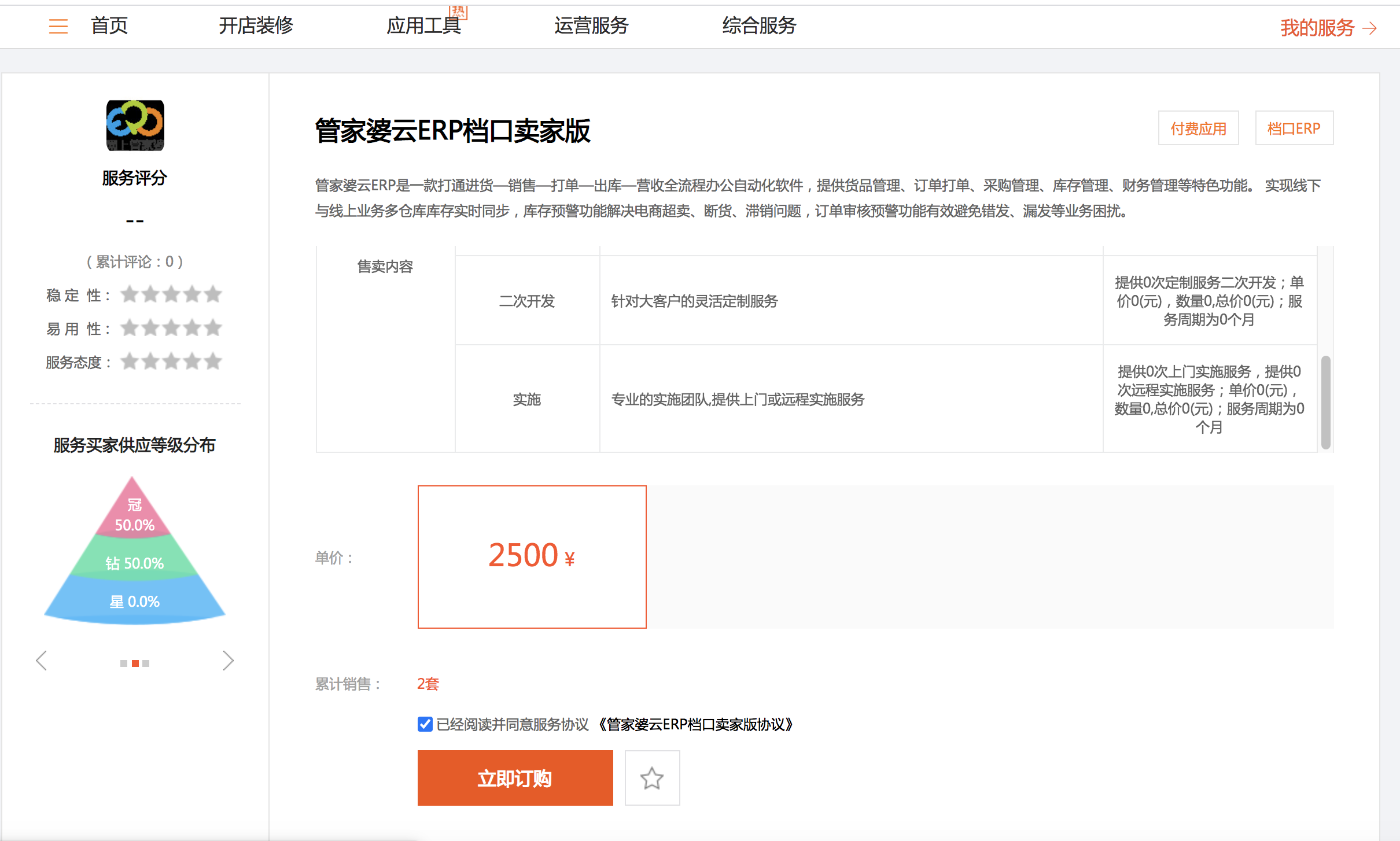Screen dimensions: 1400x841
Task: Select the middle orange carousel dot
Action: point(135,663)
